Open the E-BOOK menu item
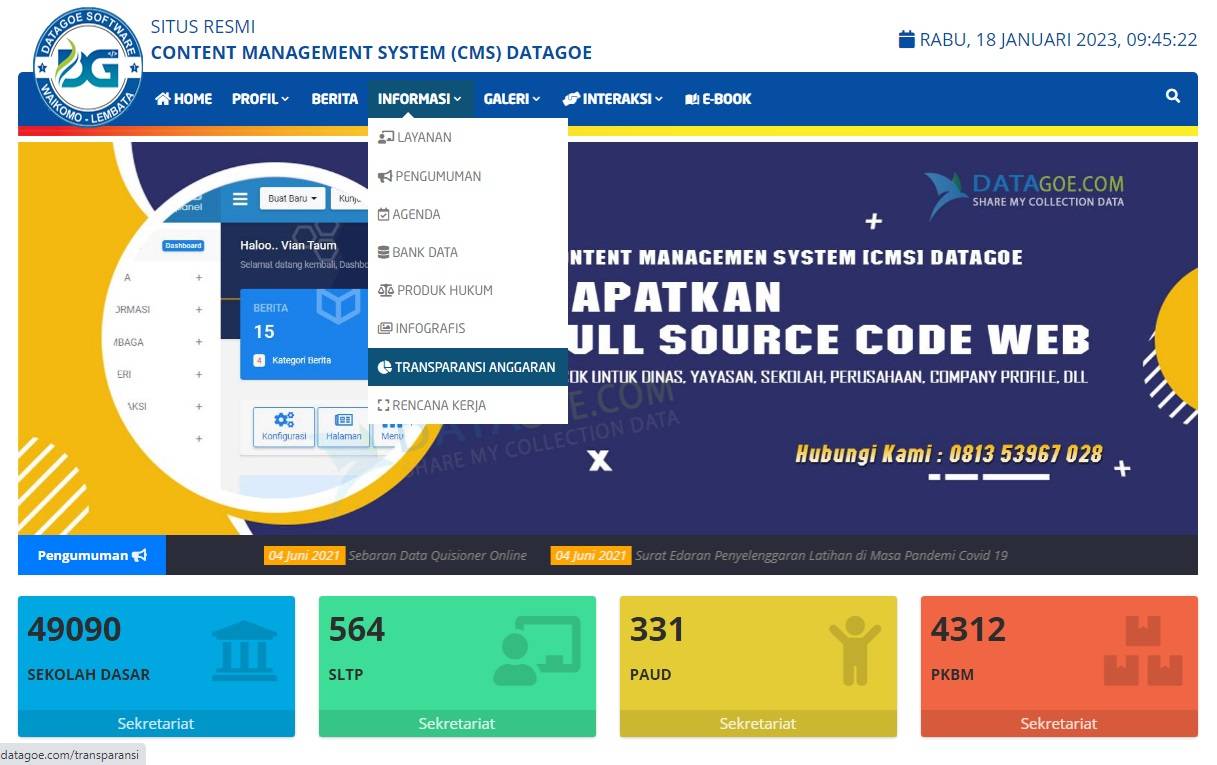The width and height of the screenshot is (1217, 765). coord(718,99)
